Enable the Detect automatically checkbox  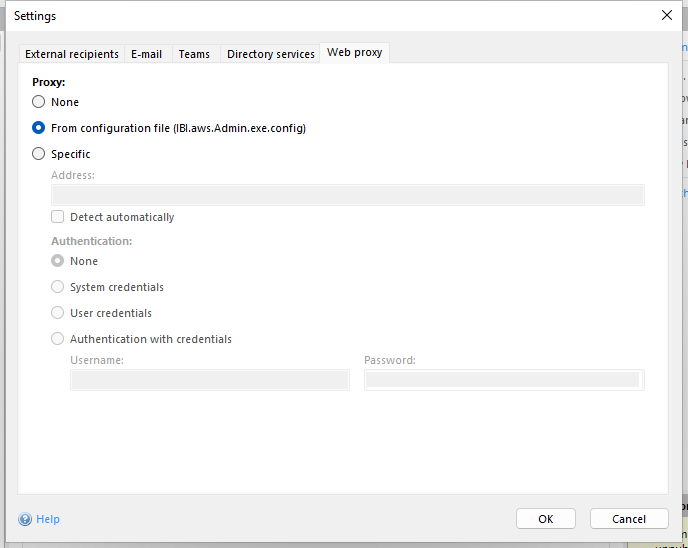(58, 217)
